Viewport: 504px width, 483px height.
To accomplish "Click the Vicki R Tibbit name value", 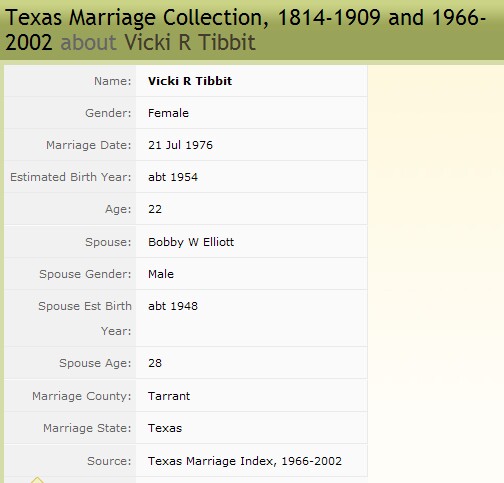I will pos(190,81).
